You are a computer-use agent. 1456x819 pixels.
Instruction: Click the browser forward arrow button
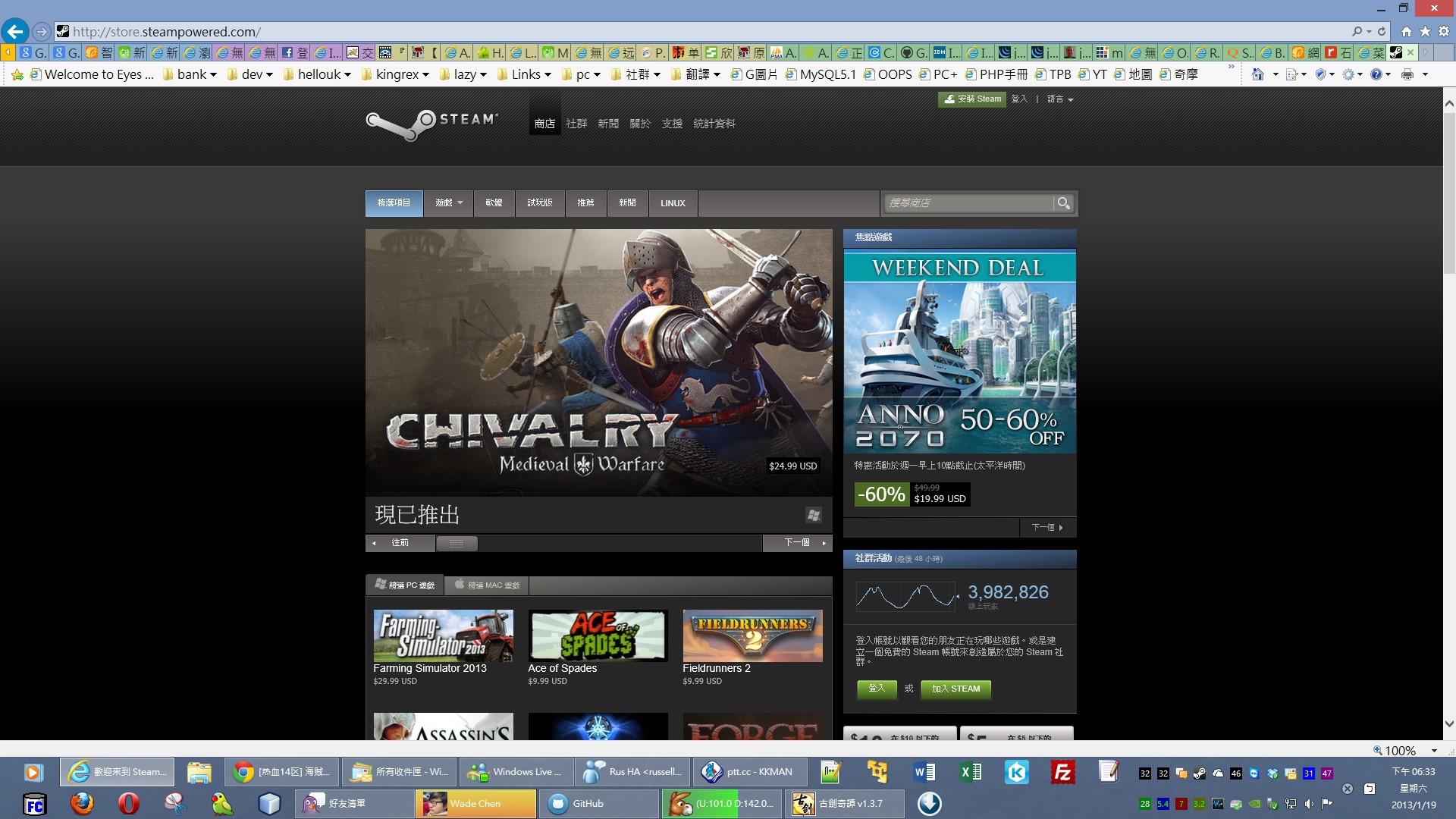coord(42,32)
